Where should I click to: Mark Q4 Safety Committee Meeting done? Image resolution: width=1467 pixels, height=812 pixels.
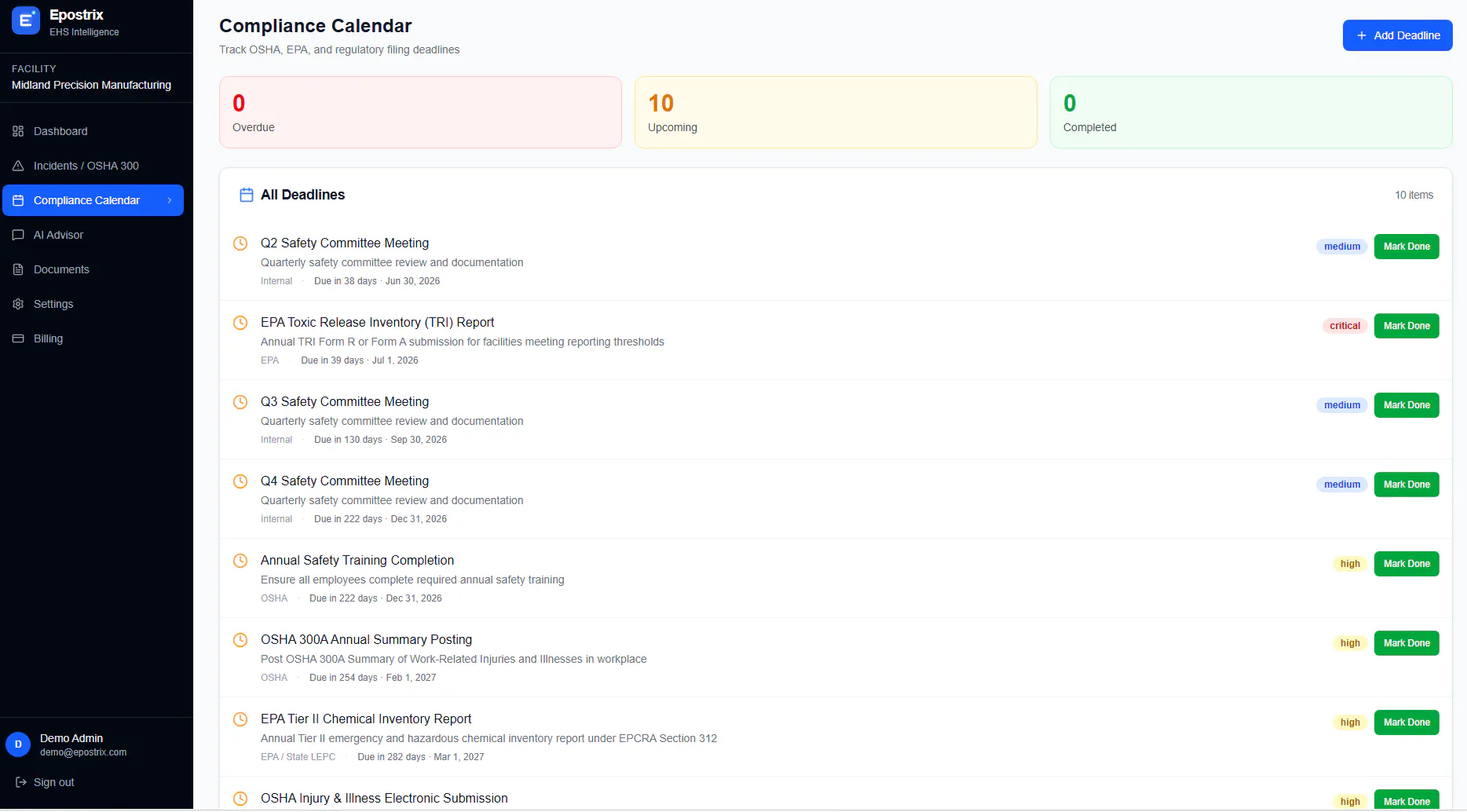[1407, 485]
